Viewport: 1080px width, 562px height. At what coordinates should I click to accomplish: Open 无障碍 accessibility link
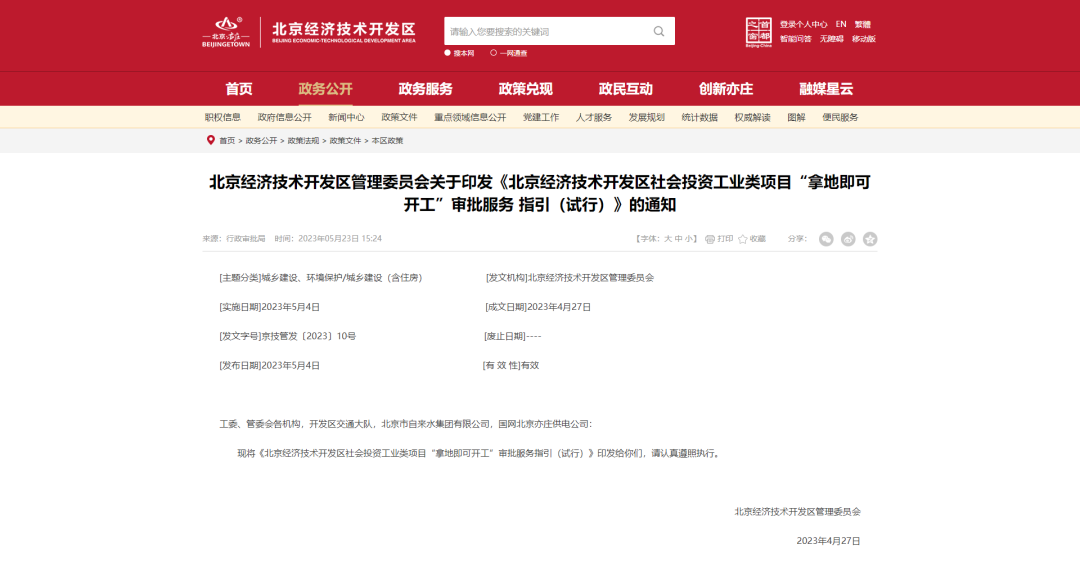(831, 39)
